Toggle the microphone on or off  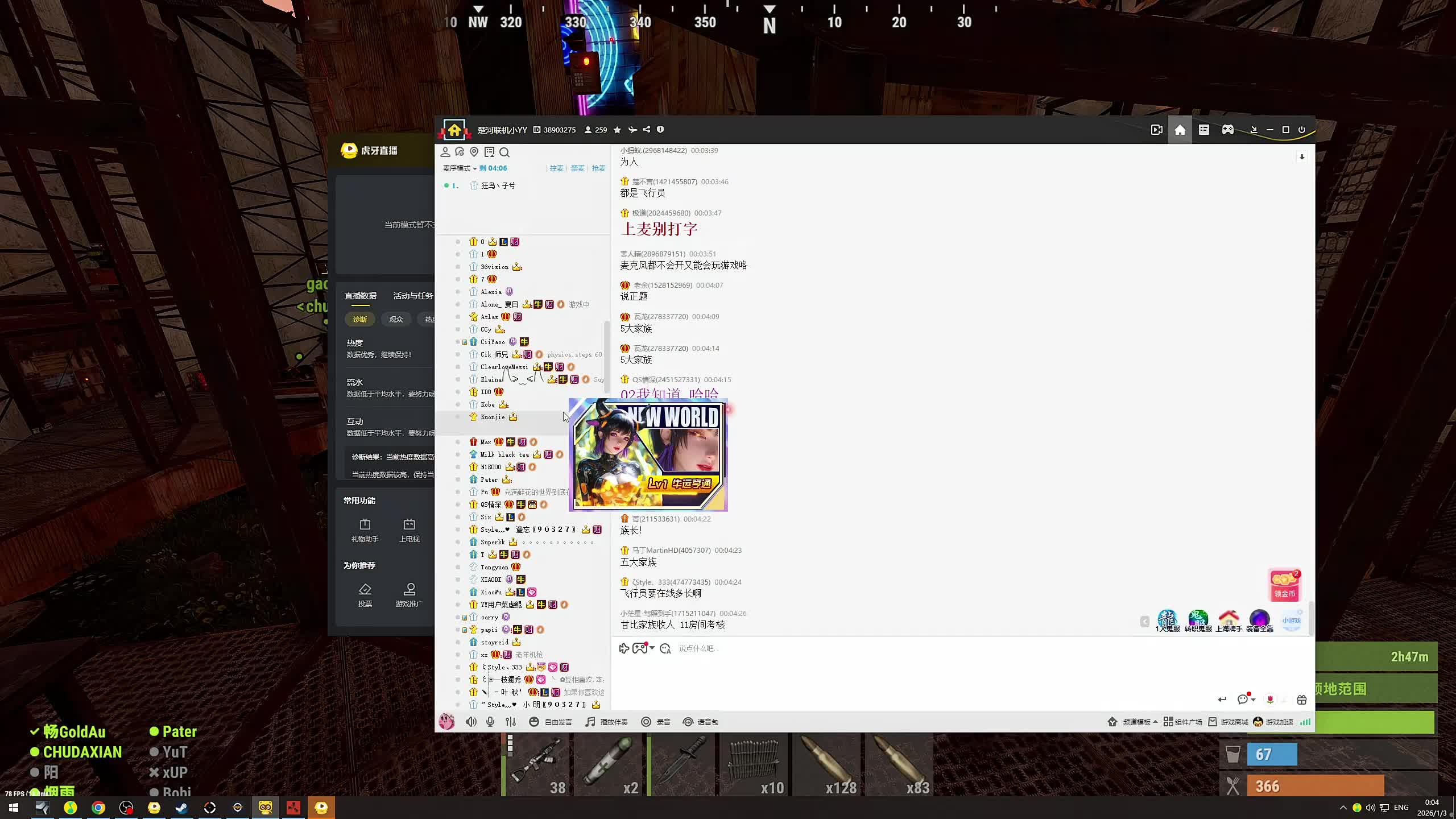pyautogui.click(x=490, y=722)
